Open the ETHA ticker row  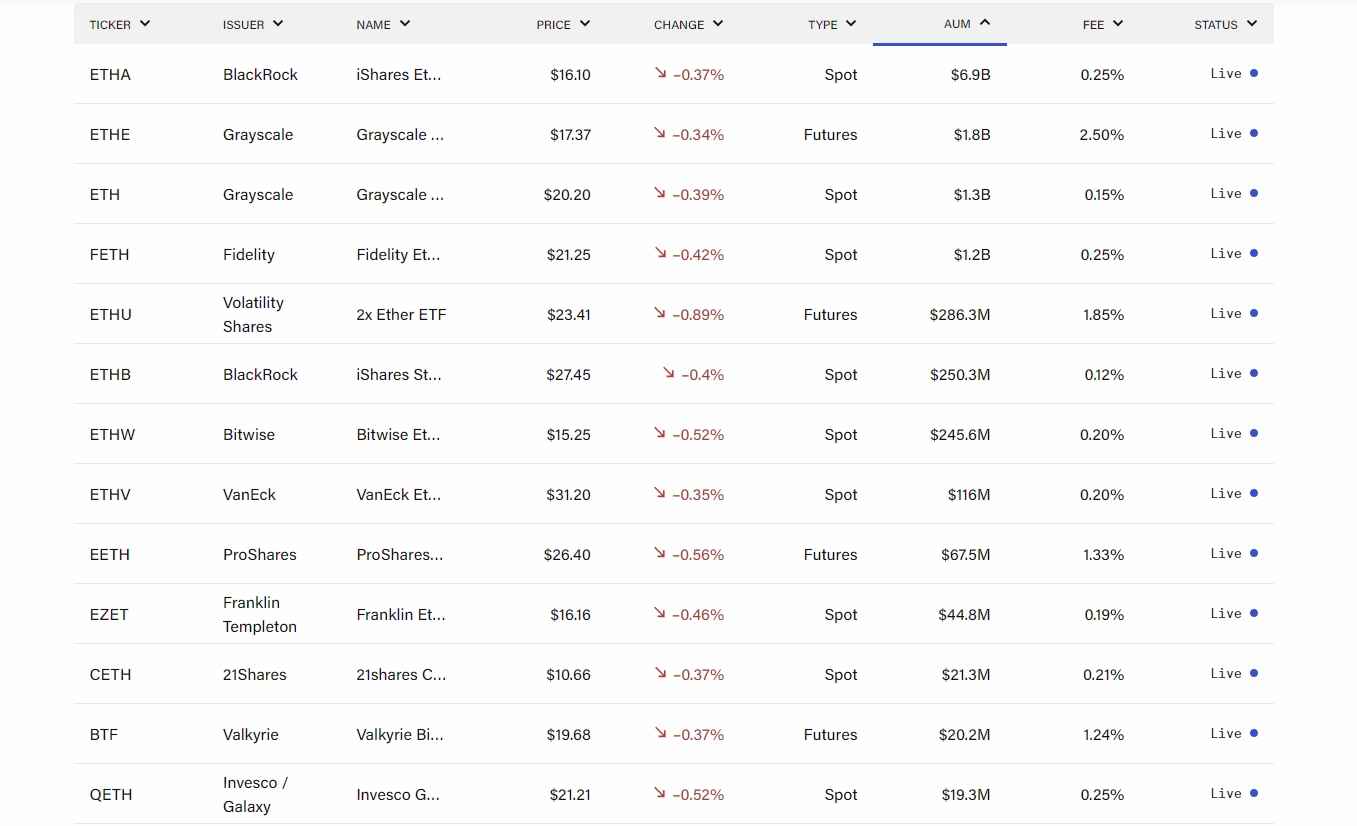[x=110, y=75]
